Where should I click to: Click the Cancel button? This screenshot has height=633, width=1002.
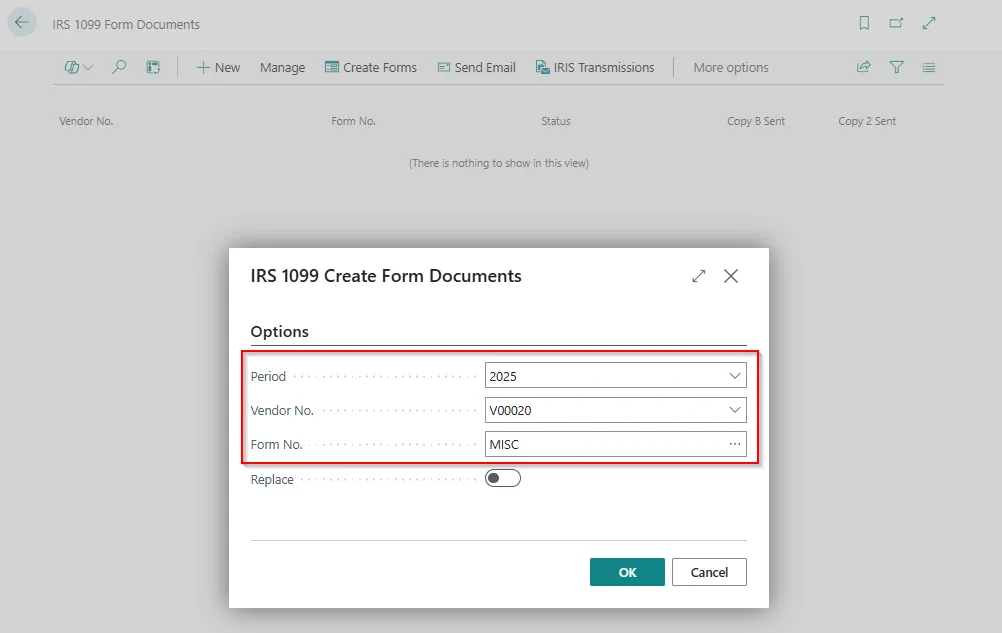click(x=709, y=572)
